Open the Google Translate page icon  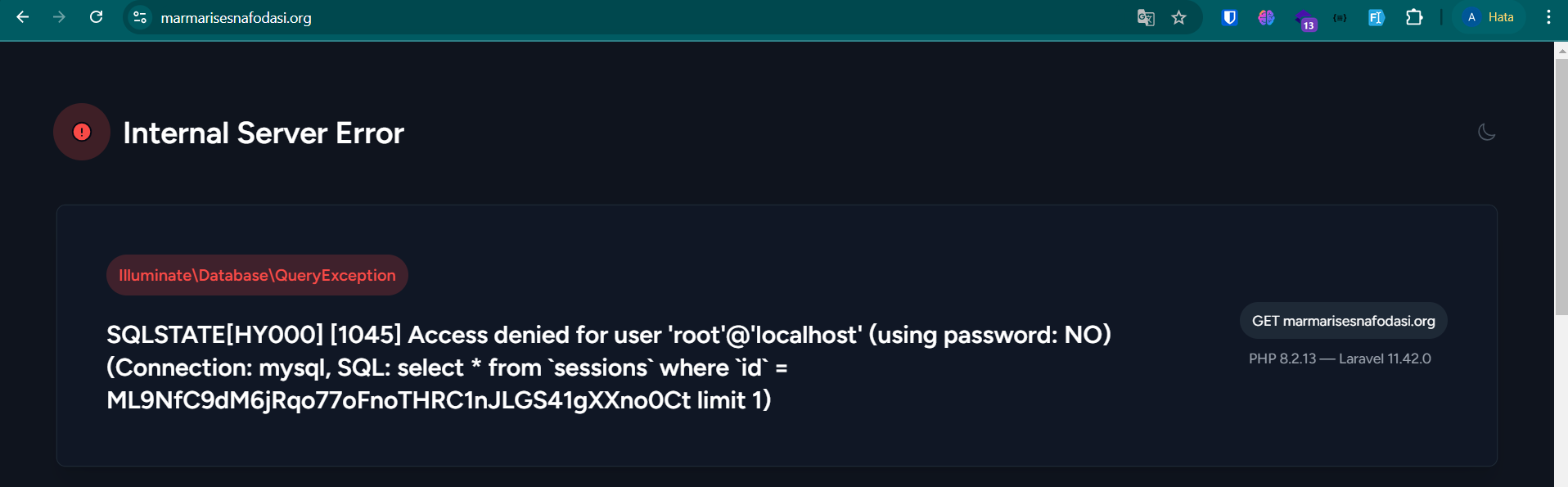(x=1146, y=17)
